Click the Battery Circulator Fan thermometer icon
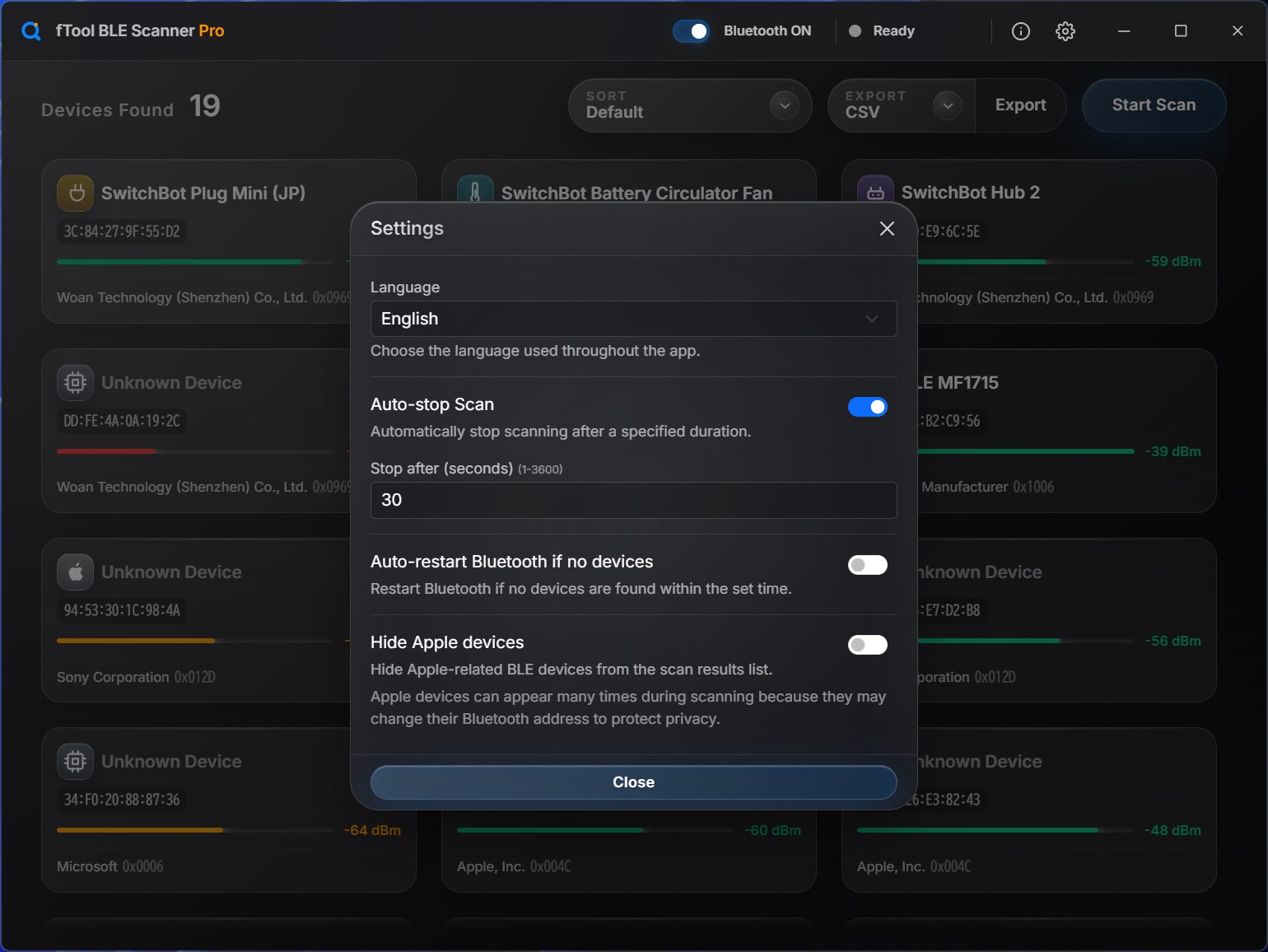Viewport: 1268px width, 952px height. (x=475, y=189)
